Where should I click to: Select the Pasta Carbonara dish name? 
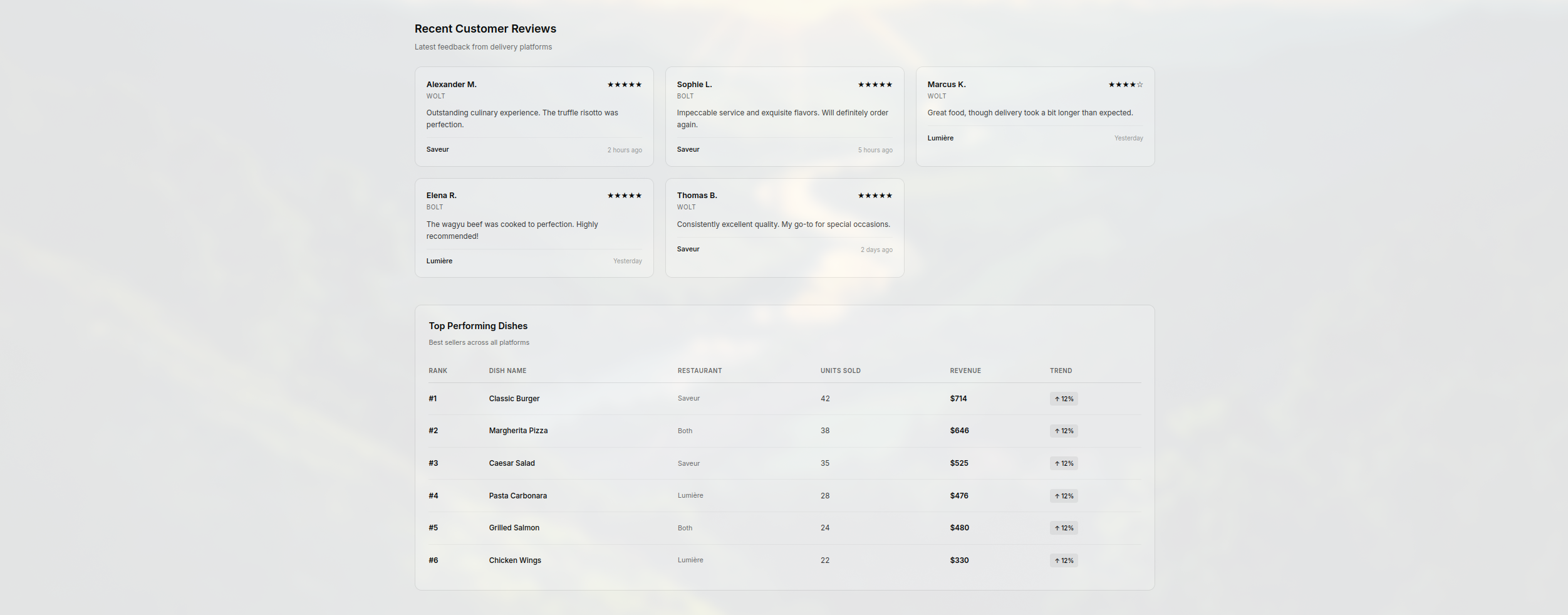click(517, 496)
